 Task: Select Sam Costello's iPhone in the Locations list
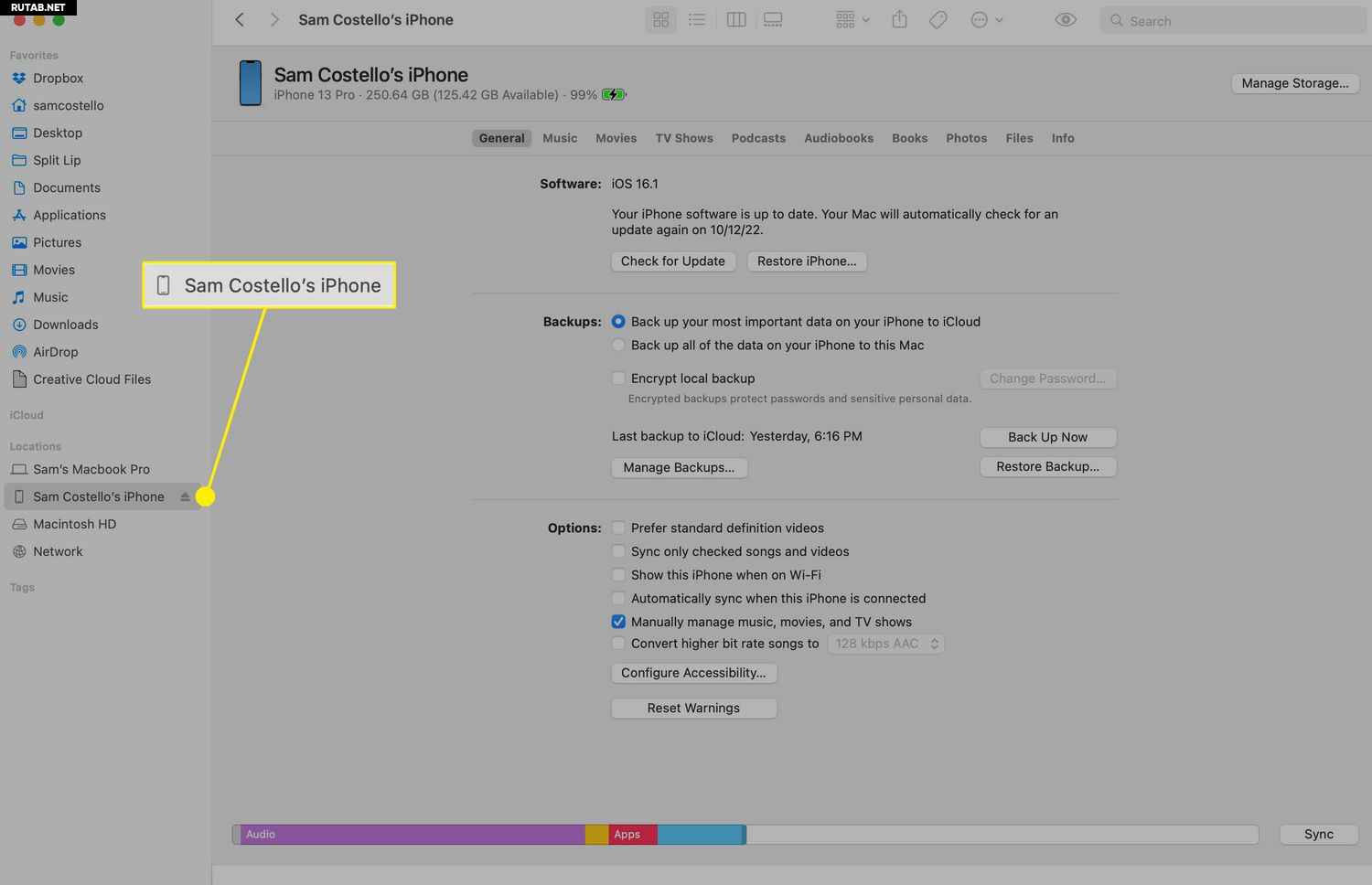click(x=98, y=497)
